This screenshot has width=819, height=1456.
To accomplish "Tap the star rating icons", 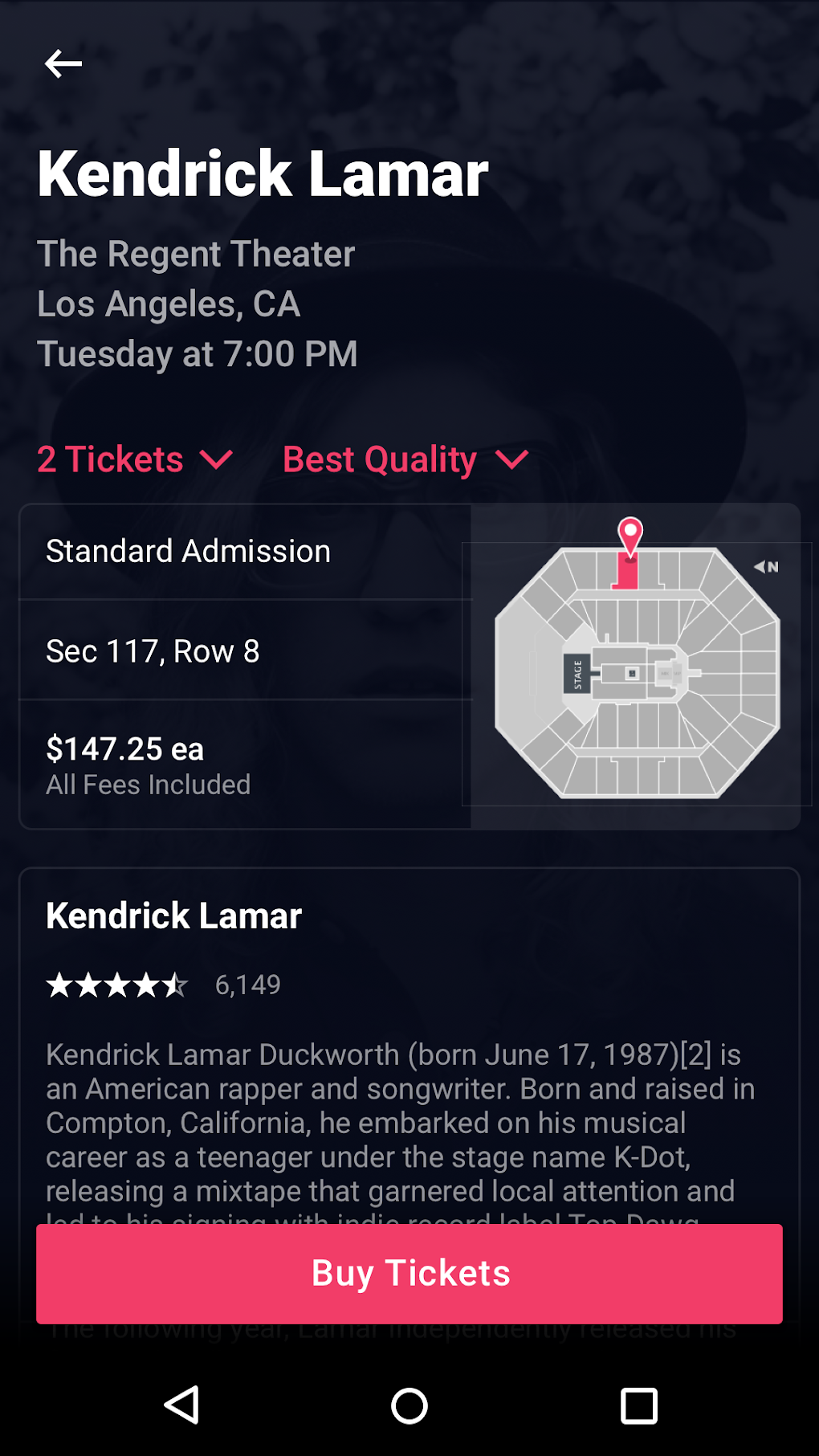I will coord(117,985).
